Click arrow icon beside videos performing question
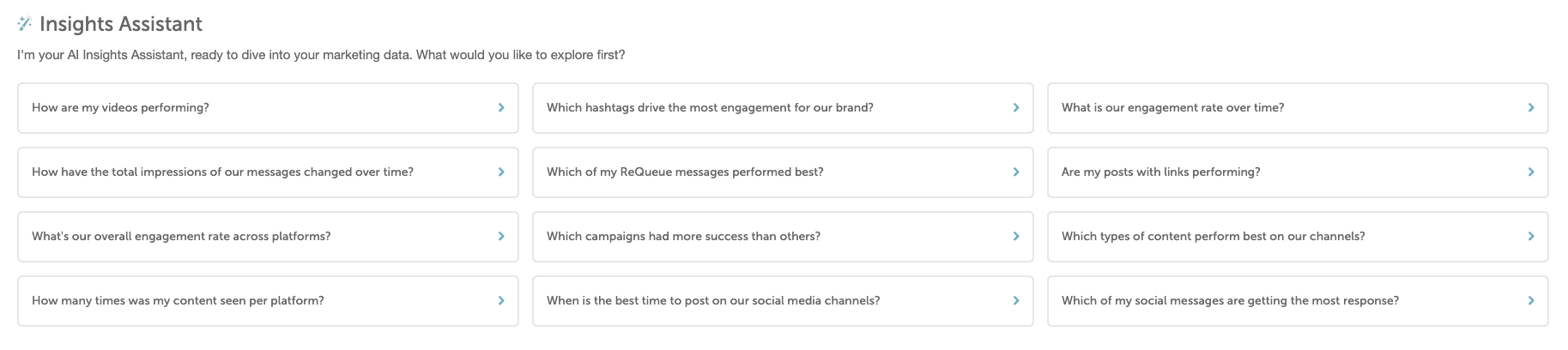Viewport: 1568px width, 350px height. point(501,108)
